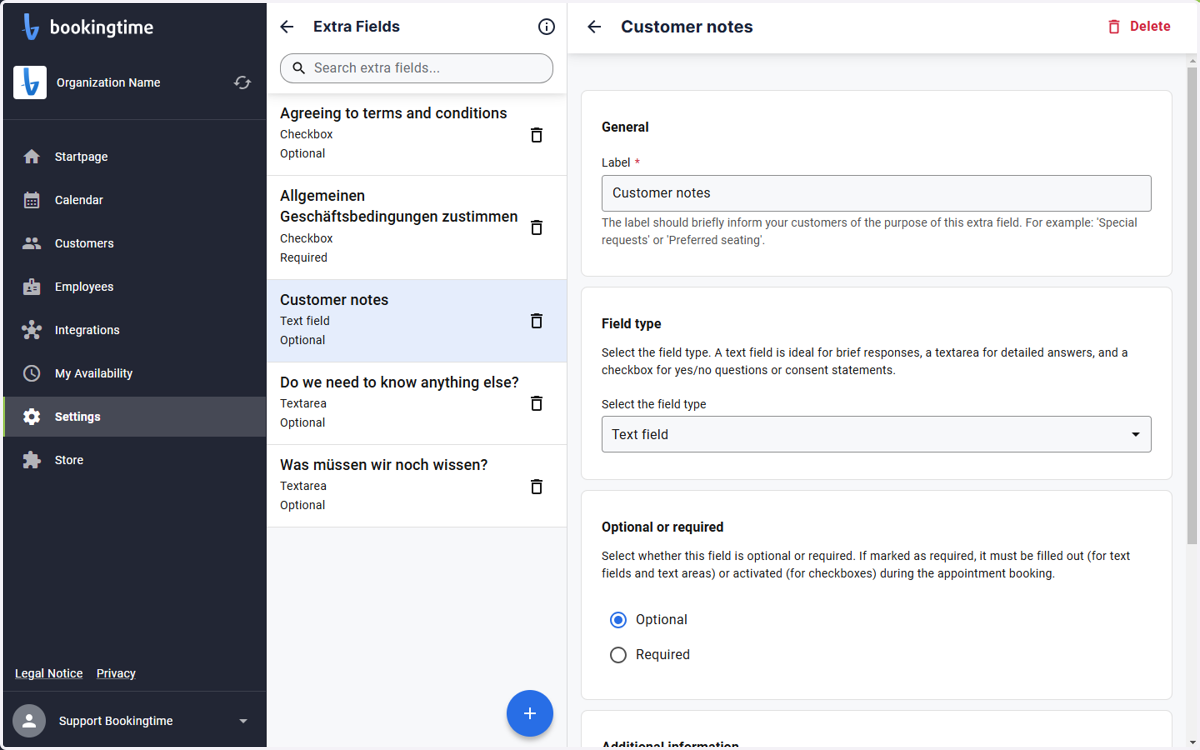Focus the Search extra fields input

416,68
